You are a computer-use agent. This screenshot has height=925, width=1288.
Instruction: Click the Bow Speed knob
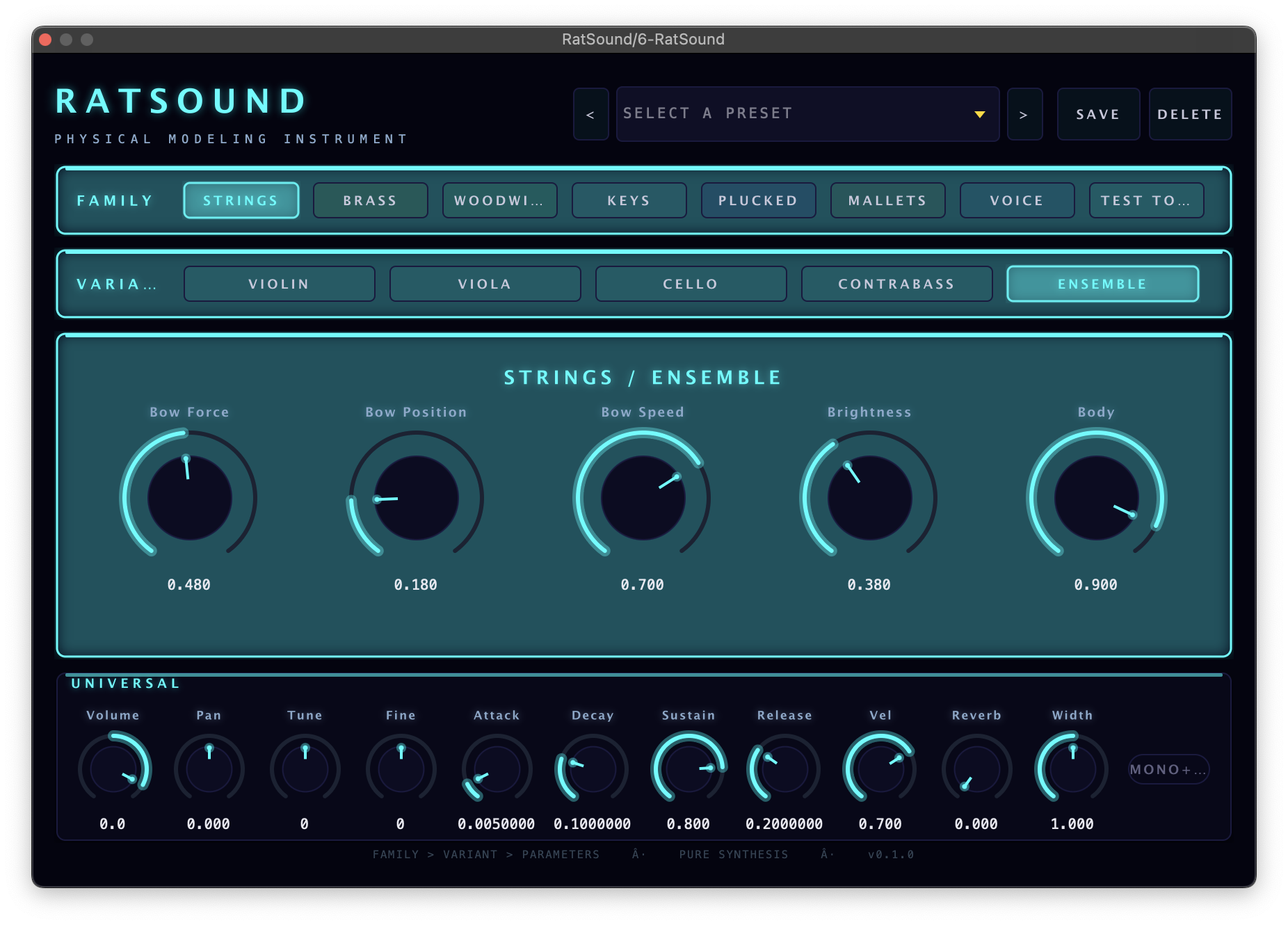[643, 498]
